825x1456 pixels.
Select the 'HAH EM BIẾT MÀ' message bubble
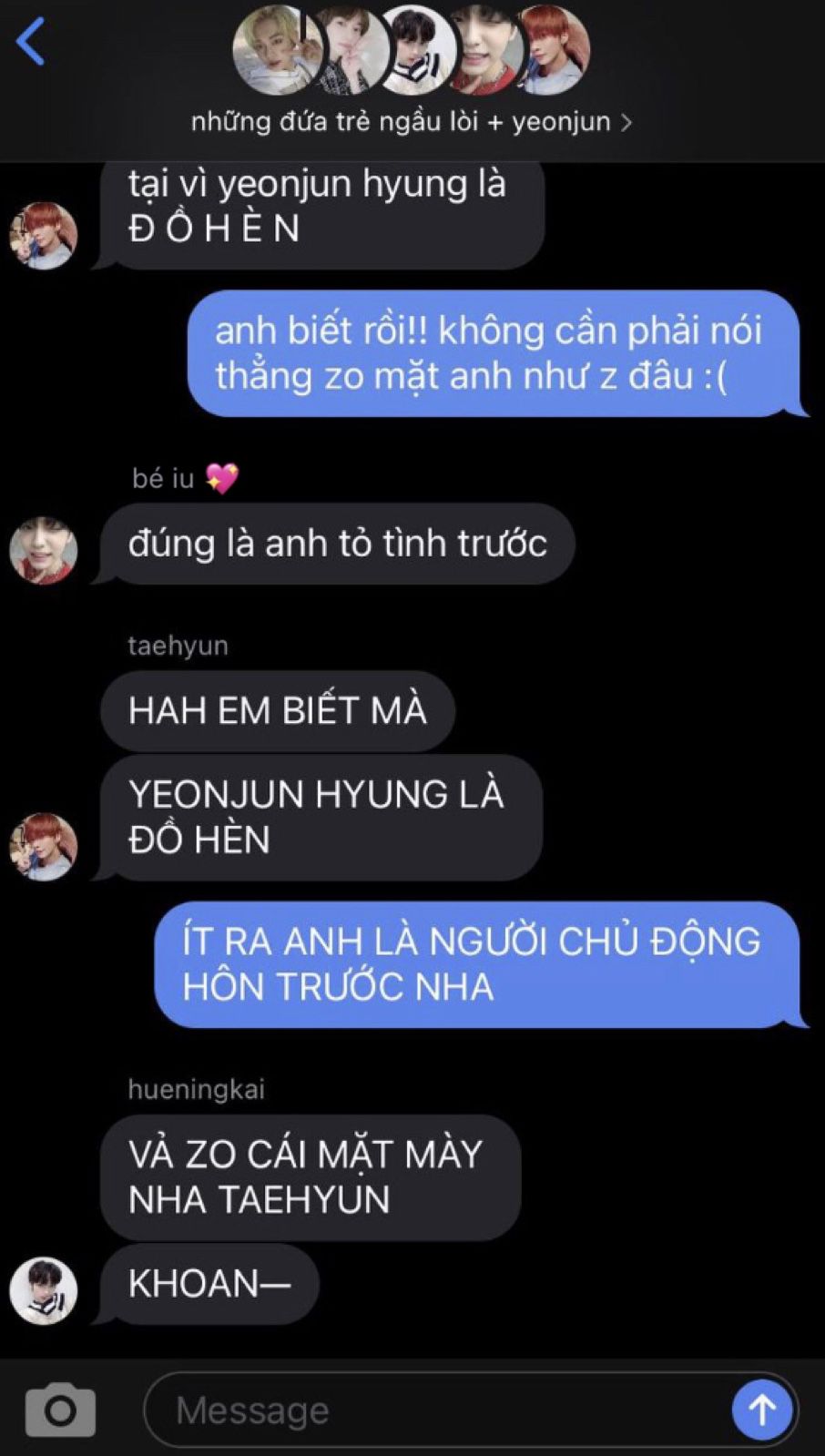pos(278,711)
